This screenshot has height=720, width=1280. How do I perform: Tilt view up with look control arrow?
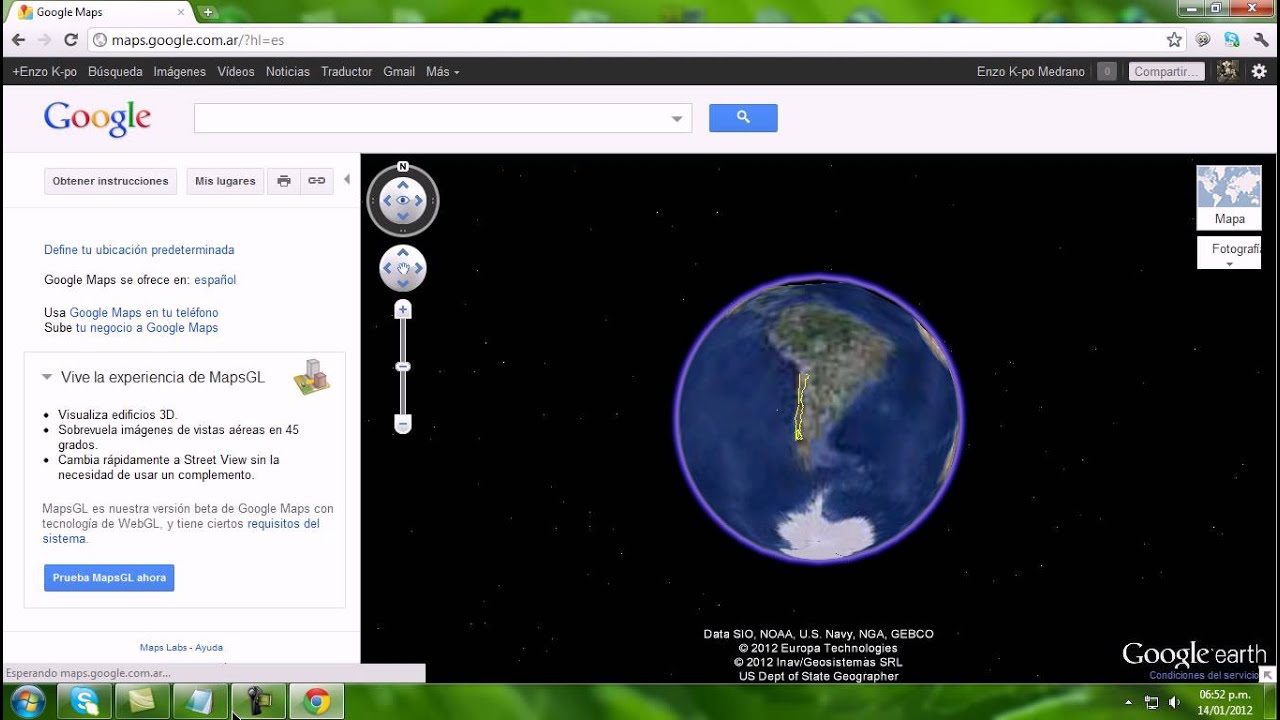point(403,185)
